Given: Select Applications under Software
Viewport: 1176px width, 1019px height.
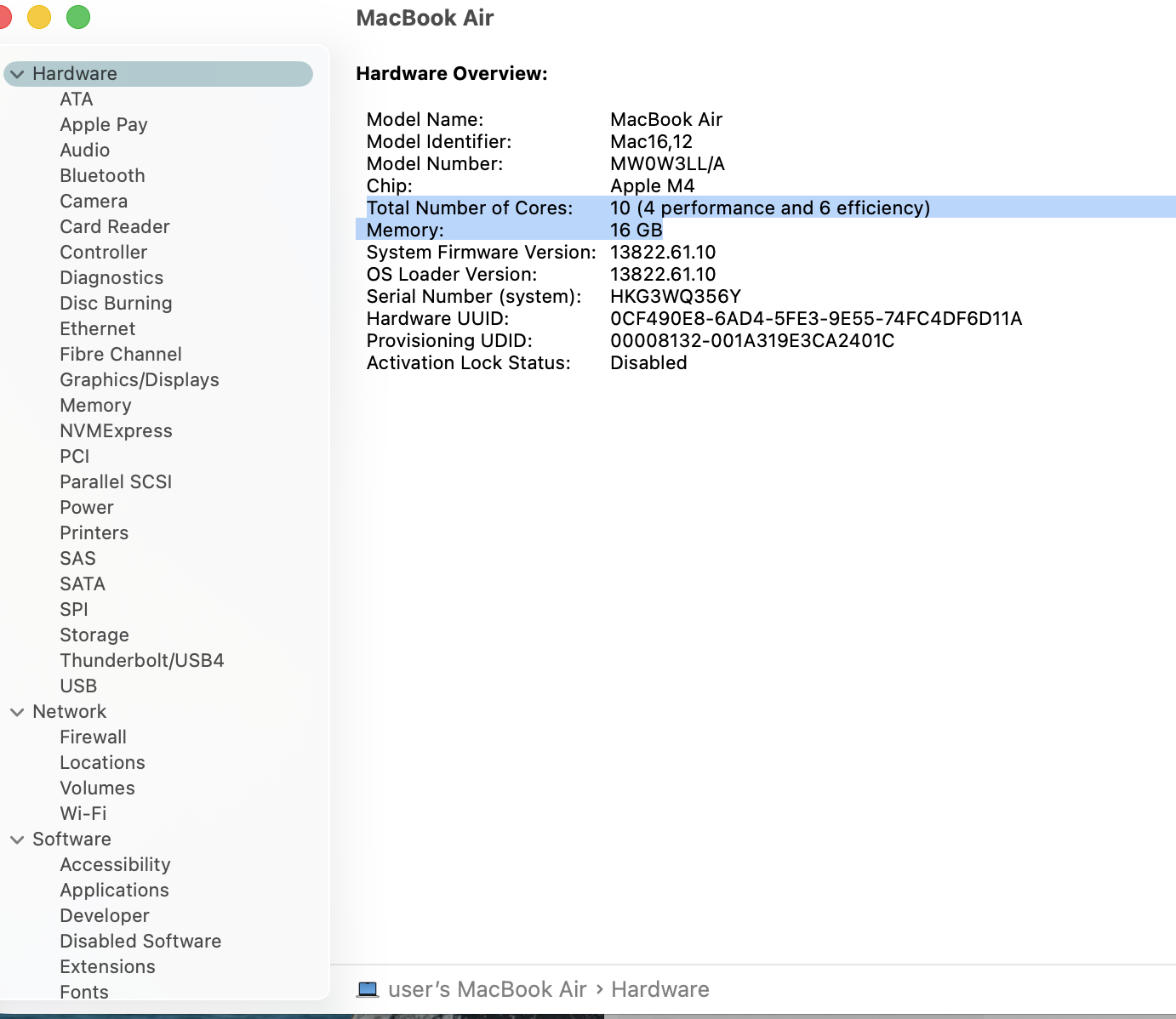Looking at the screenshot, I should point(114,890).
